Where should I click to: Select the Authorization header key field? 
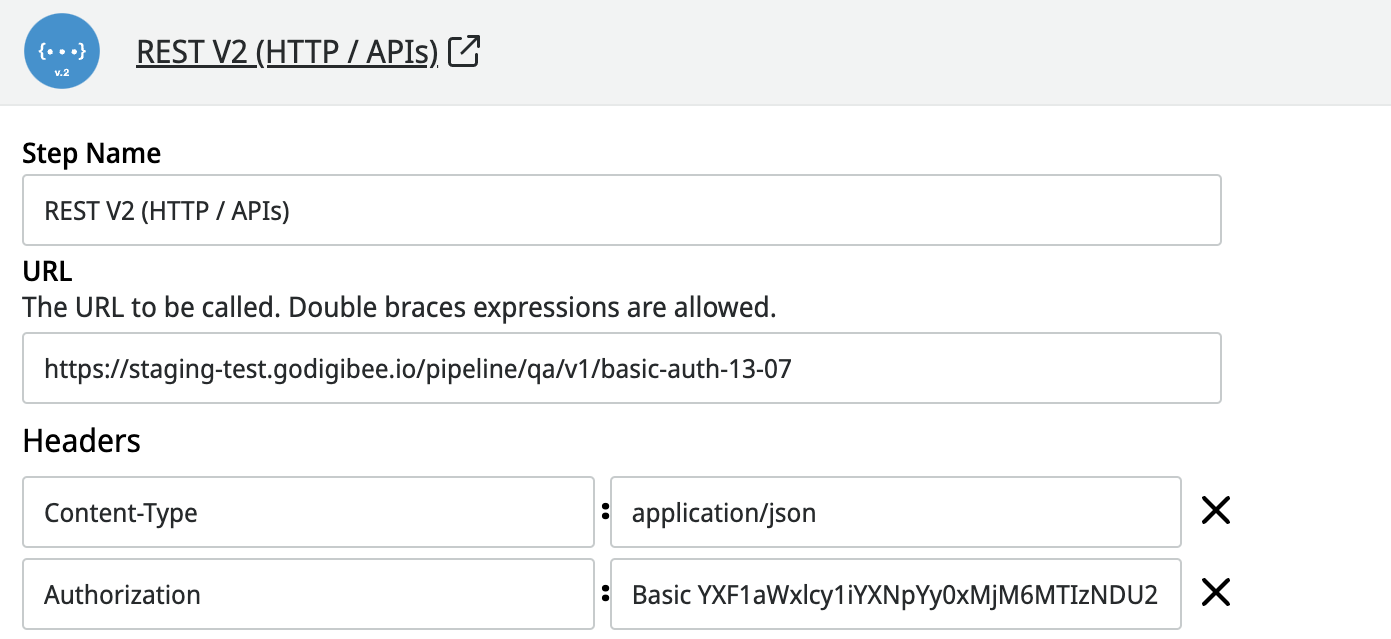pos(308,594)
